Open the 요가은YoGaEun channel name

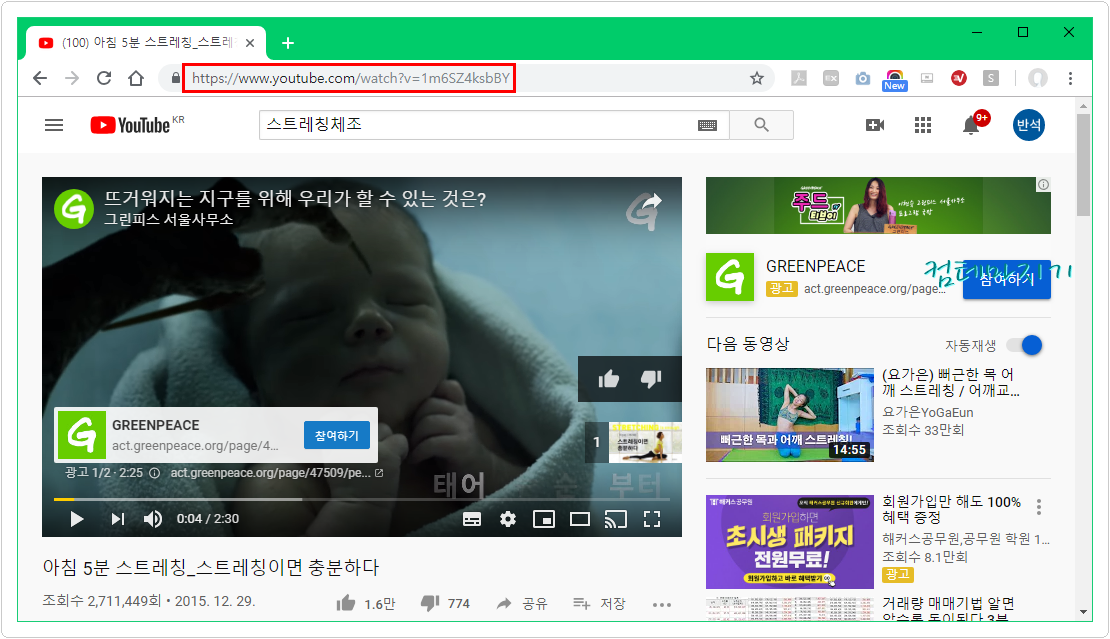click(x=927, y=412)
